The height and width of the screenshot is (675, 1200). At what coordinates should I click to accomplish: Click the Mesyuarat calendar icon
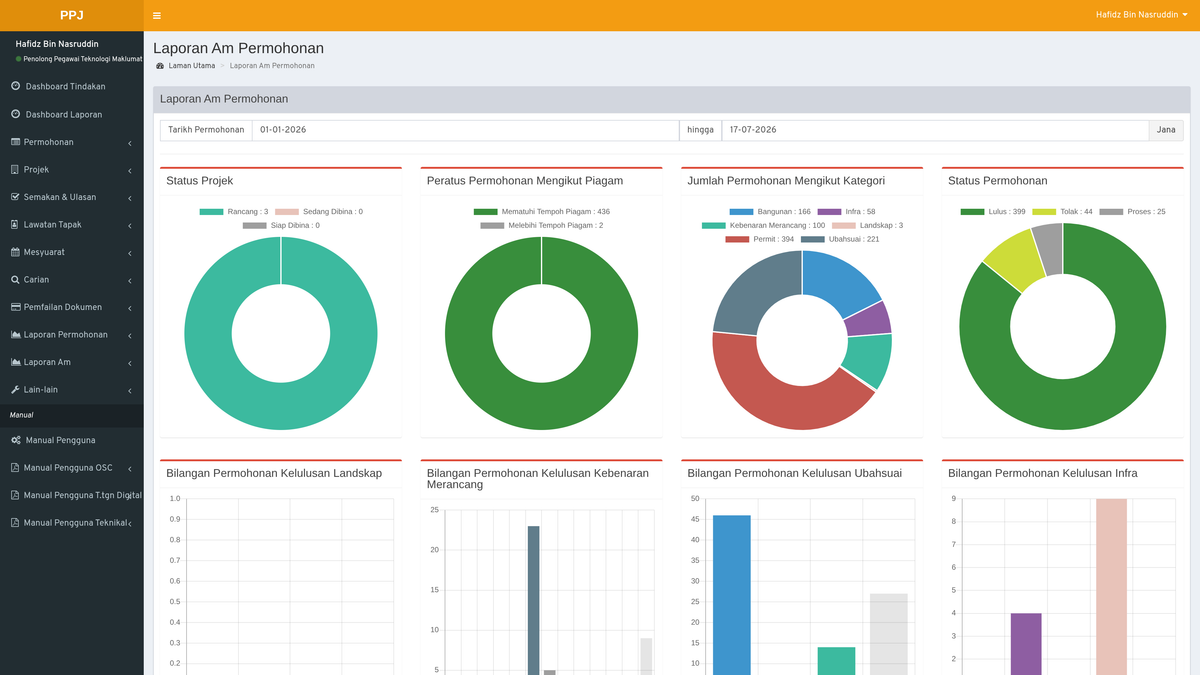click(15, 252)
